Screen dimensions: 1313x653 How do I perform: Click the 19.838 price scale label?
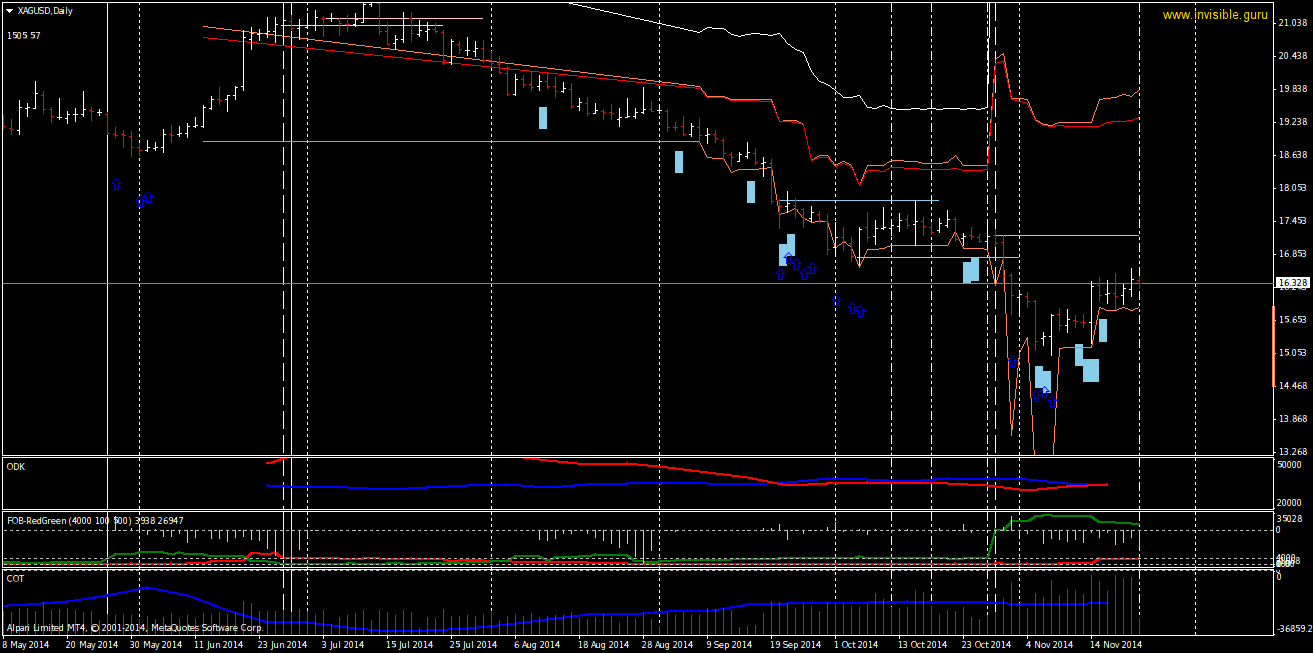[1293, 89]
